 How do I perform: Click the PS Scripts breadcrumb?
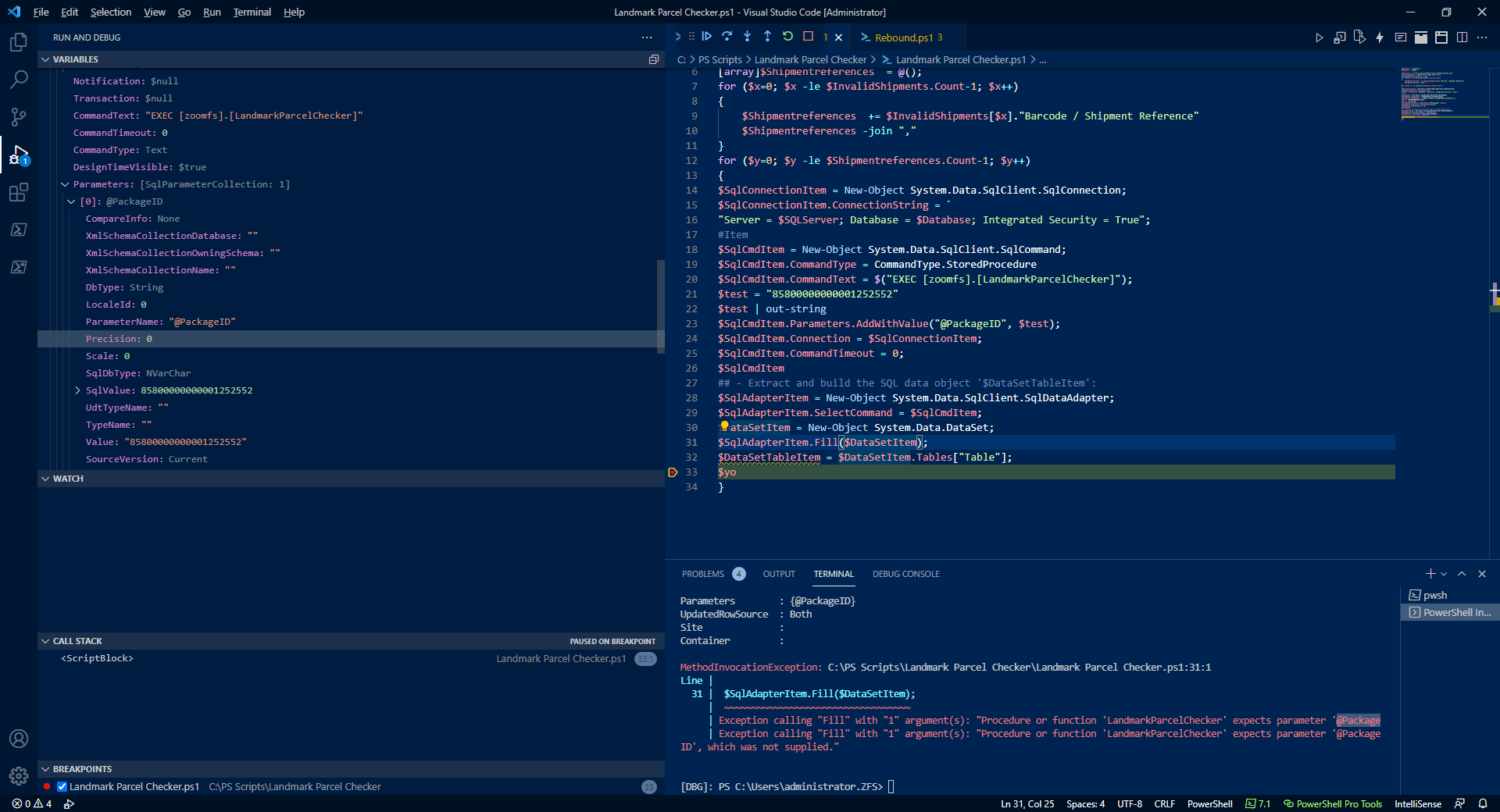720,59
